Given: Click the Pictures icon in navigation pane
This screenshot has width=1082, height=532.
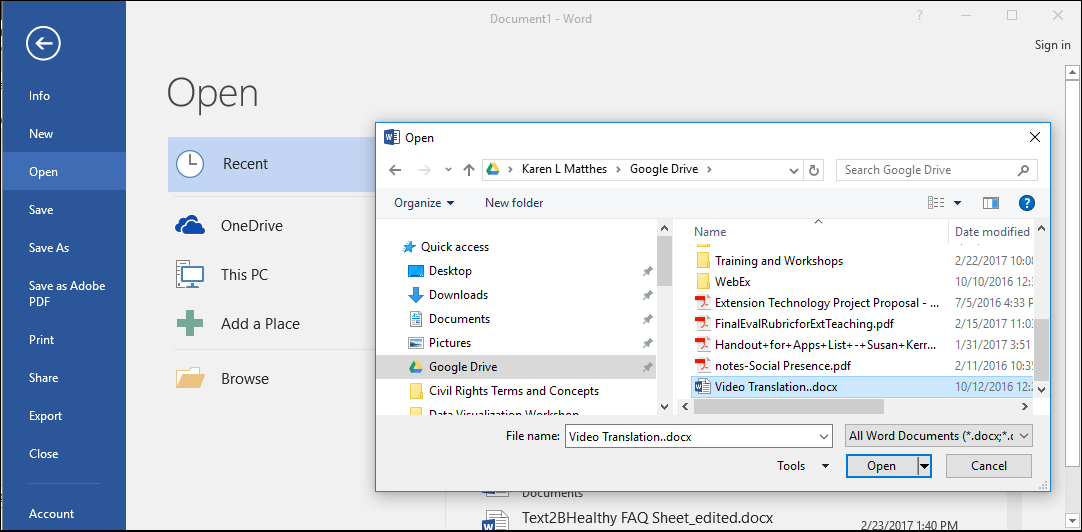Looking at the screenshot, I should point(415,343).
